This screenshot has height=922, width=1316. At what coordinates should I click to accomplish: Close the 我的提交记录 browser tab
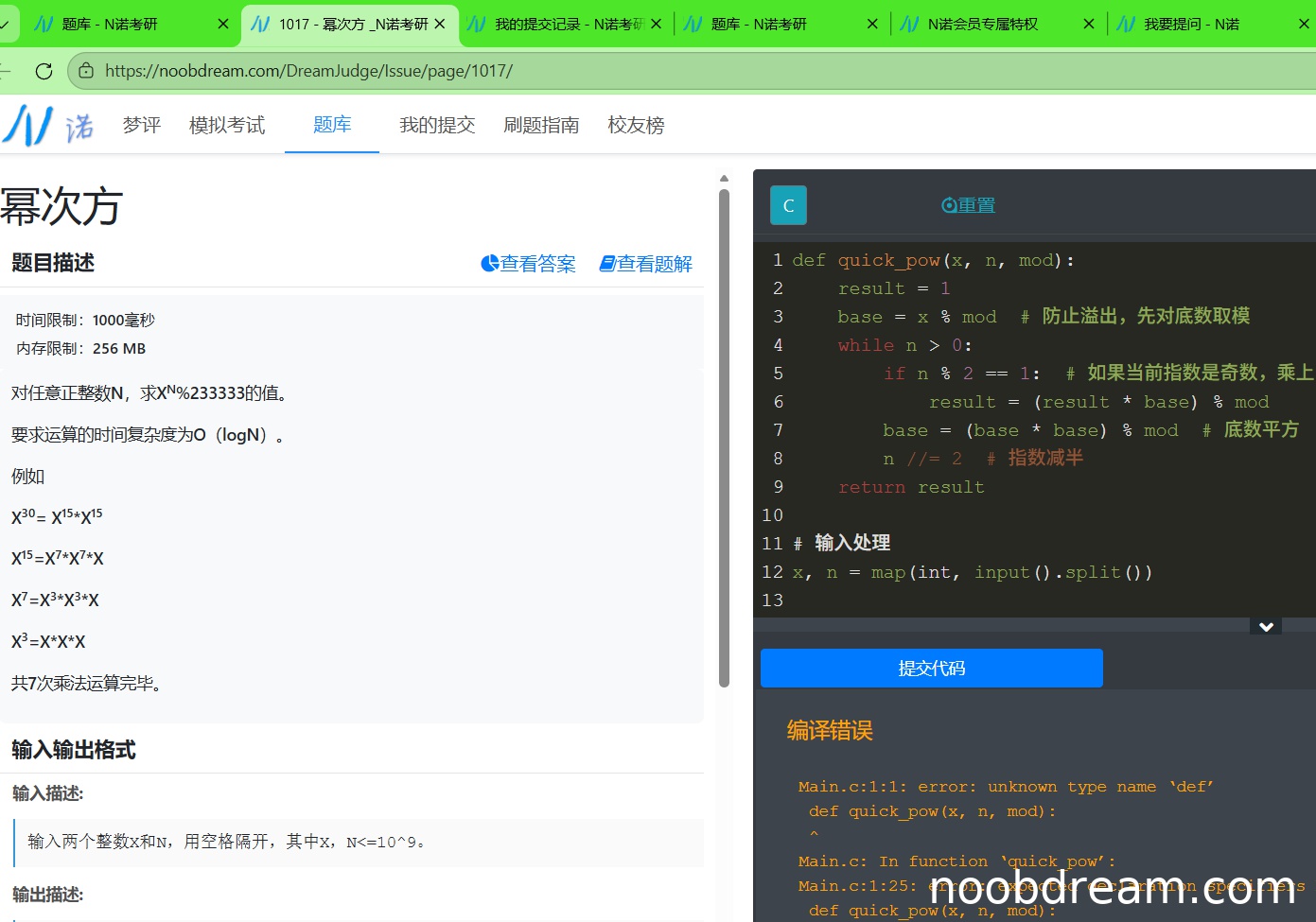point(656,24)
